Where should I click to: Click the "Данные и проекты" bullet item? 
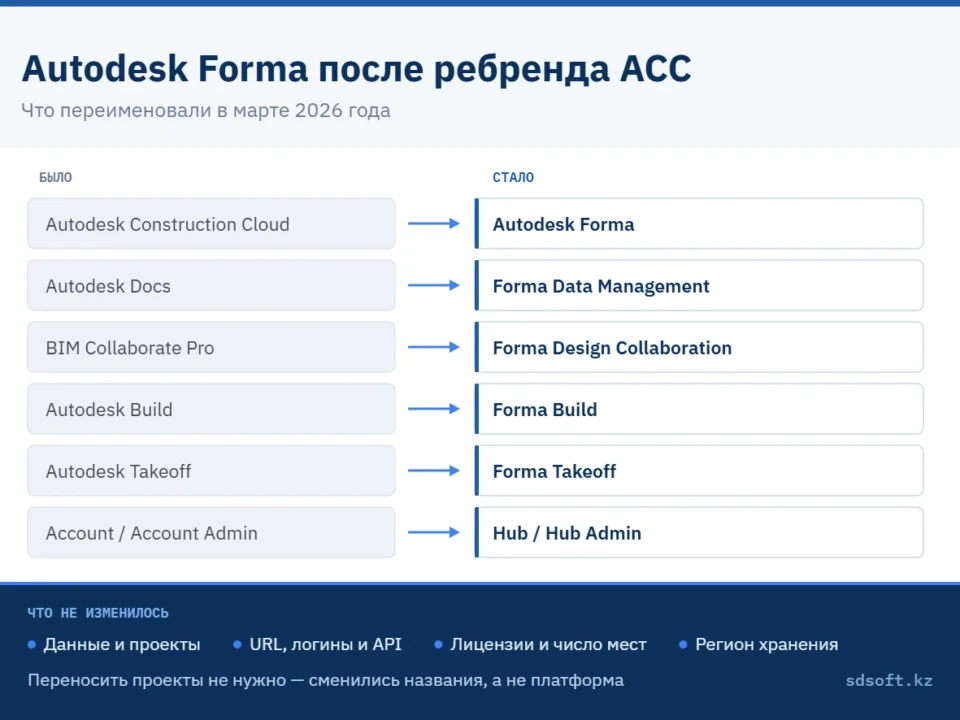click(114, 645)
